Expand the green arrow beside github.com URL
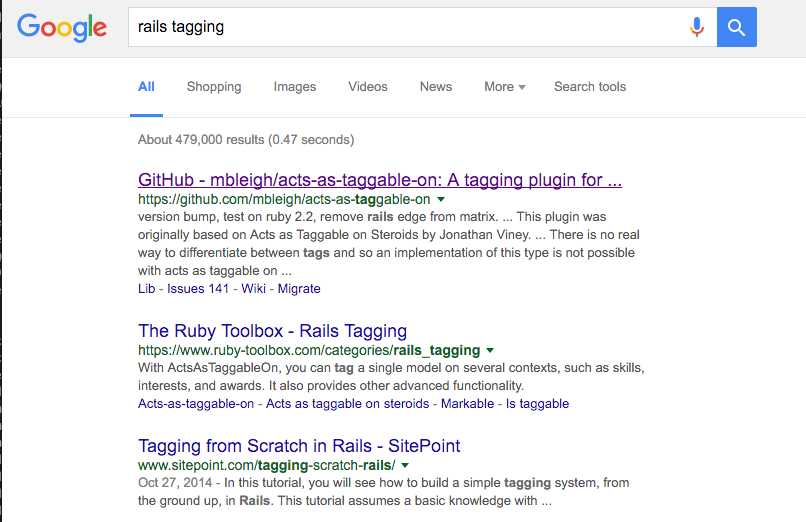Image resolution: width=806 pixels, height=522 pixels. (x=441, y=199)
